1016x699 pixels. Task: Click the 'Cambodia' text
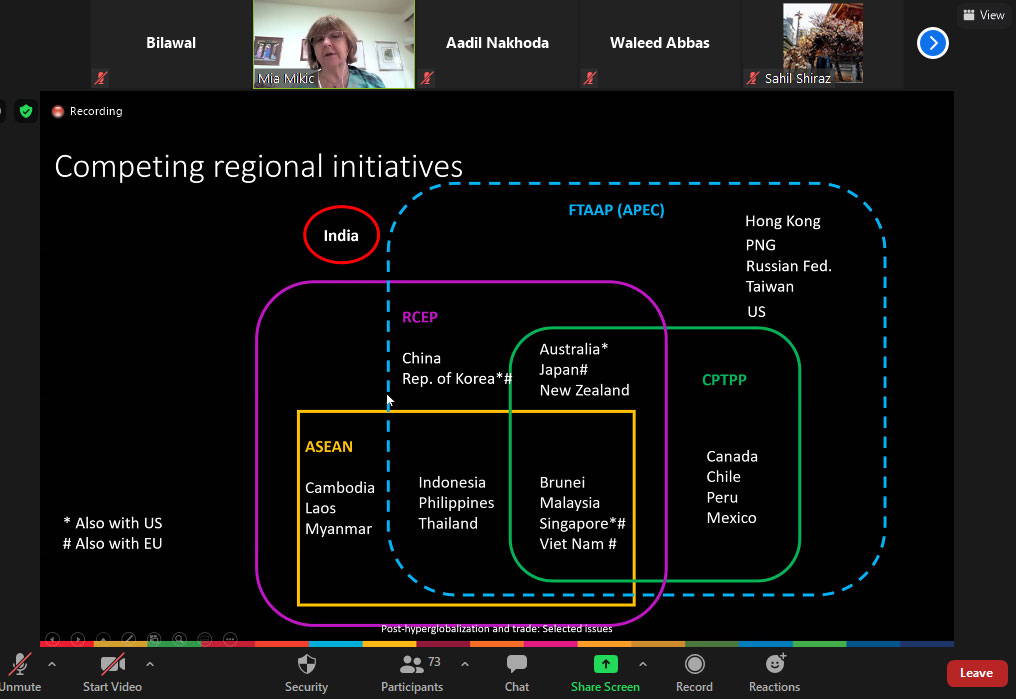coord(340,487)
